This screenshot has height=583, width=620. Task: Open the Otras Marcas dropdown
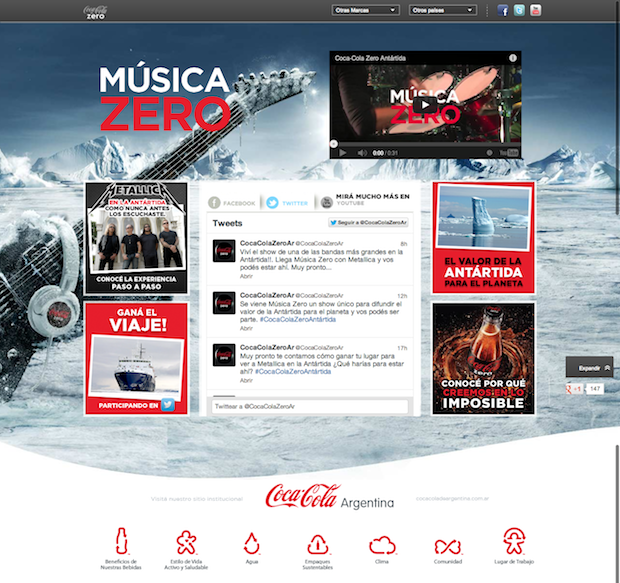pyautogui.click(x=365, y=10)
